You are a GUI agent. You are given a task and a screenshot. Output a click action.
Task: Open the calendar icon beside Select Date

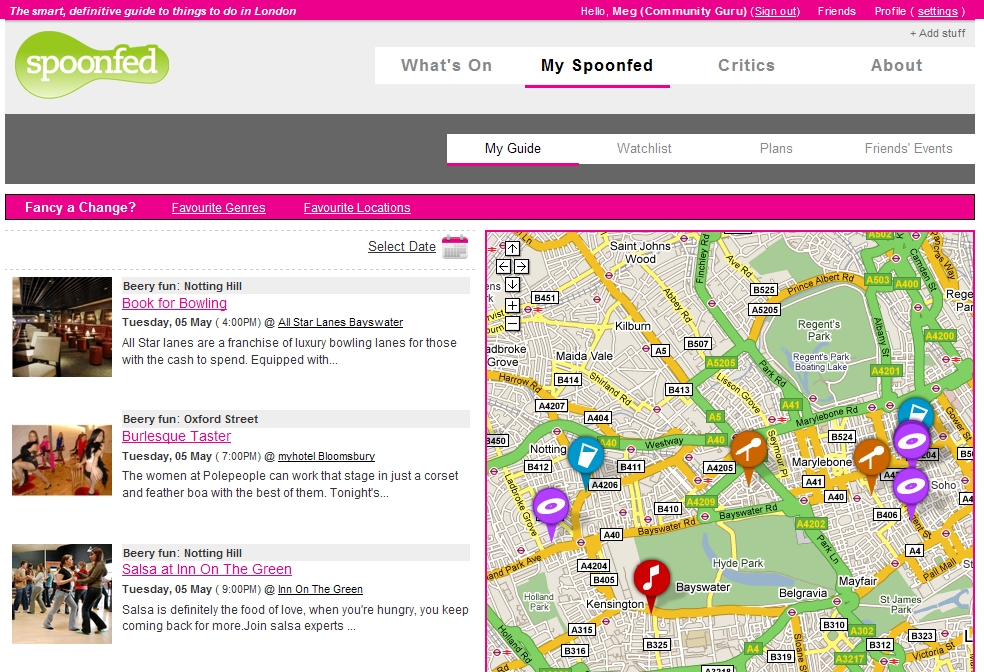[x=455, y=247]
